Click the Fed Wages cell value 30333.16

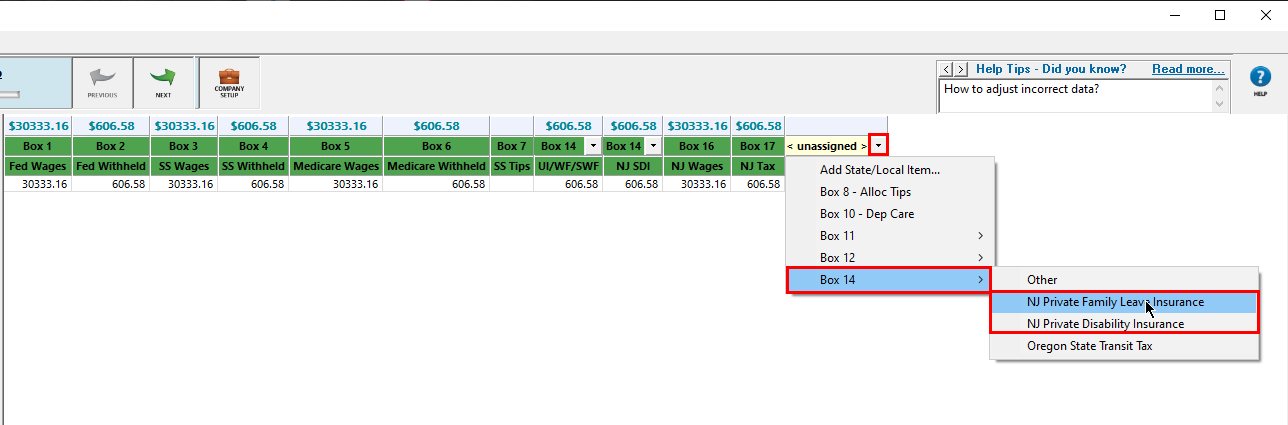(40, 184)
